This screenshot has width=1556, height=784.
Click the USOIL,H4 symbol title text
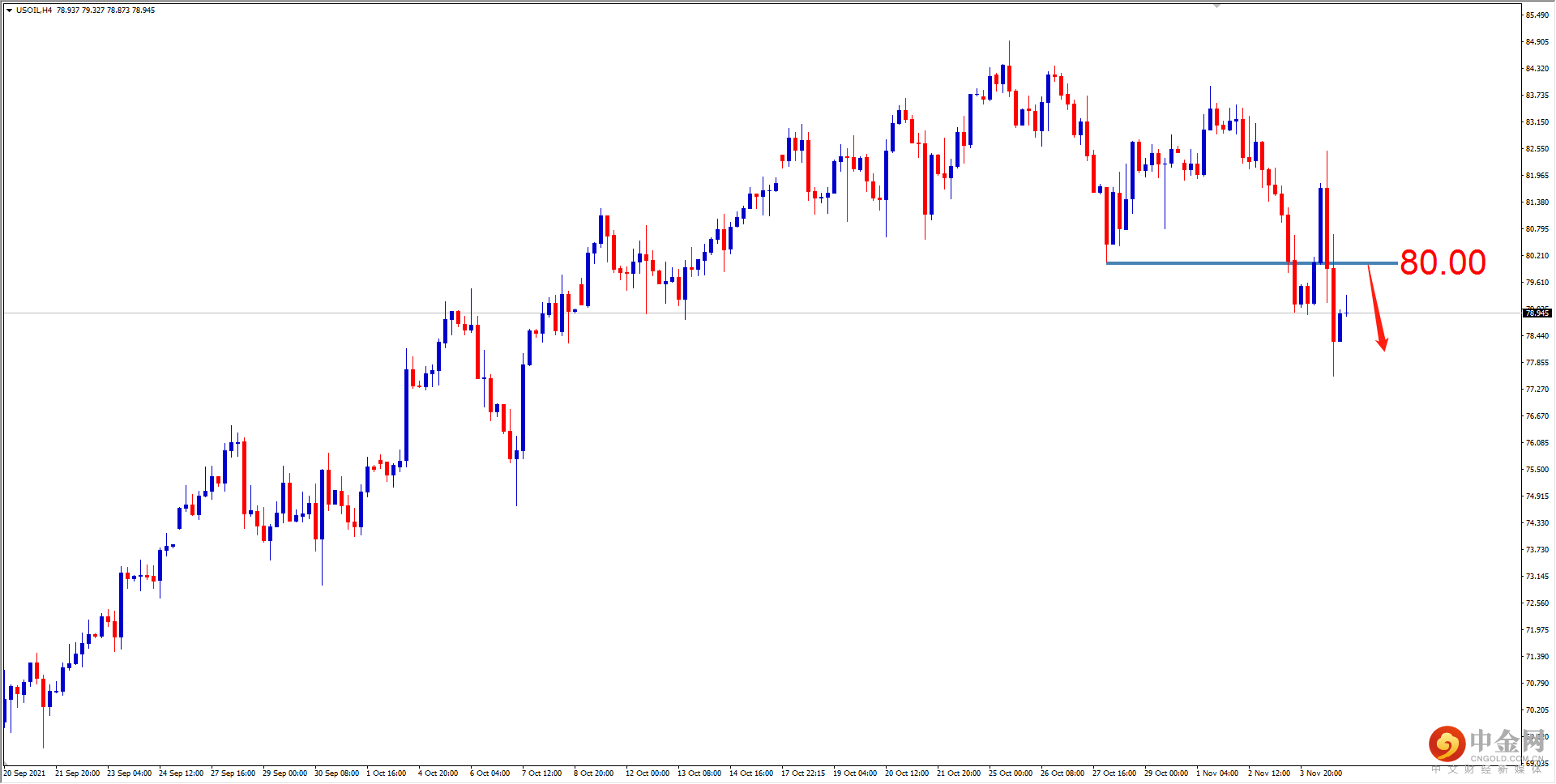[x=32, y=11]
